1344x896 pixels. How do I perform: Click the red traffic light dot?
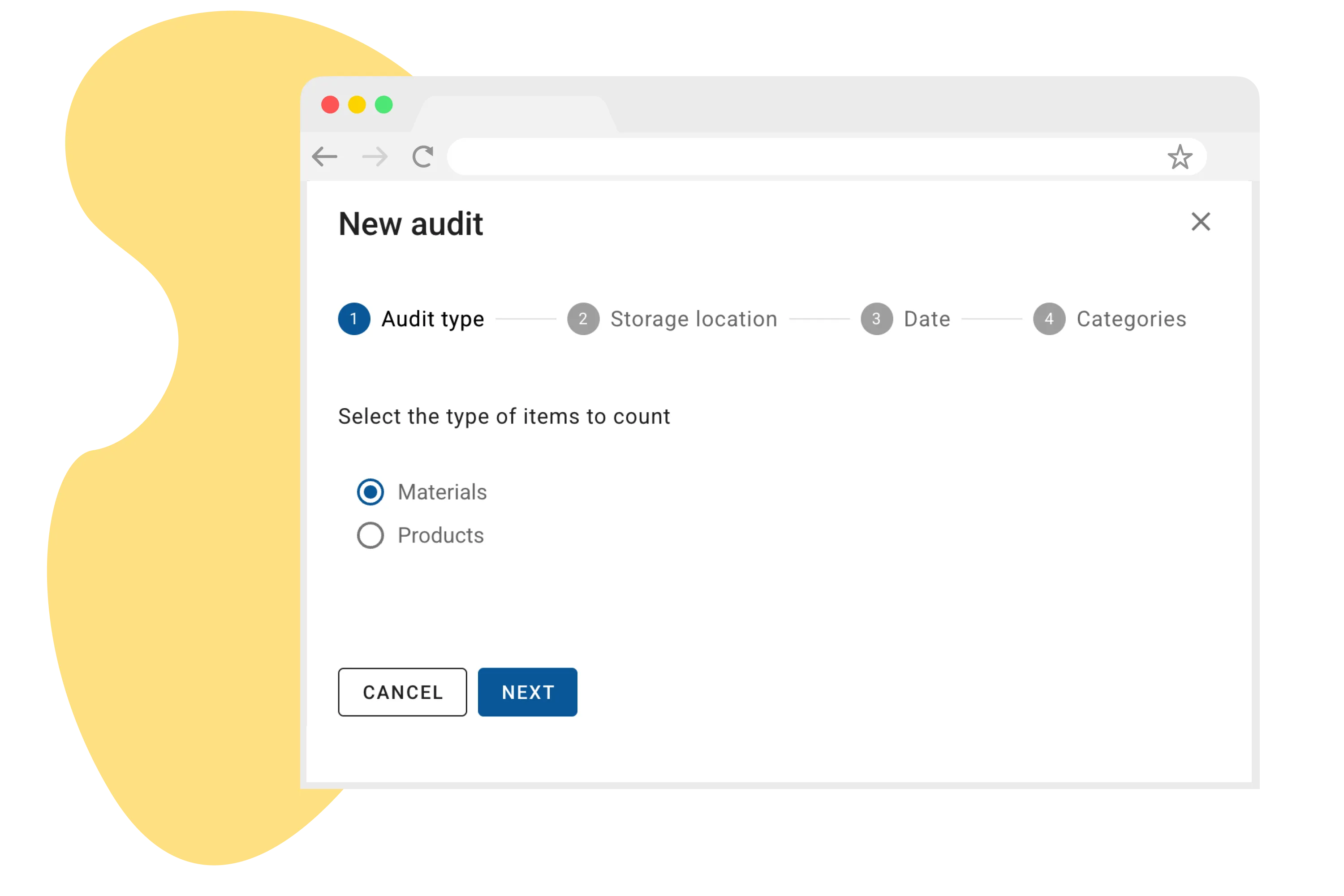pyautogui.click(x=330, y=104)
